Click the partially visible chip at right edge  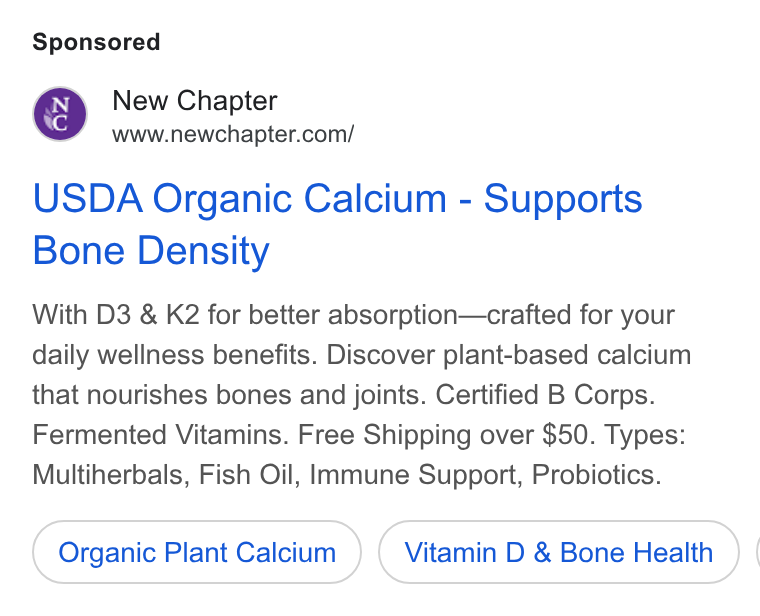point(758,552)
